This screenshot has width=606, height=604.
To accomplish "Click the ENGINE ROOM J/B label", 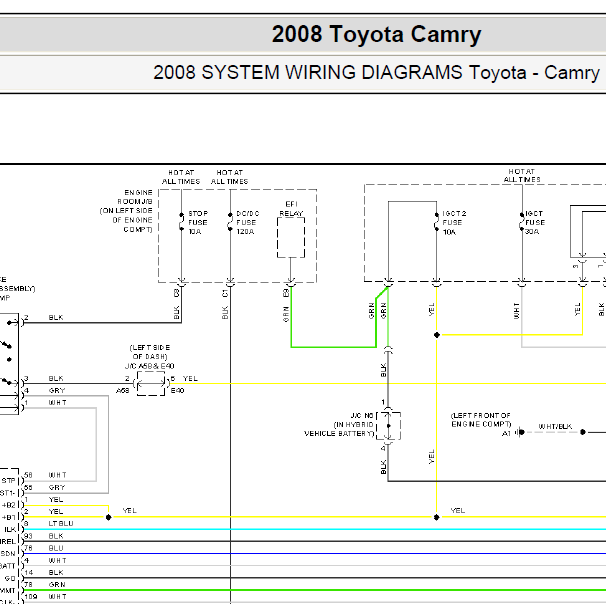I will [x=125, y=212].
